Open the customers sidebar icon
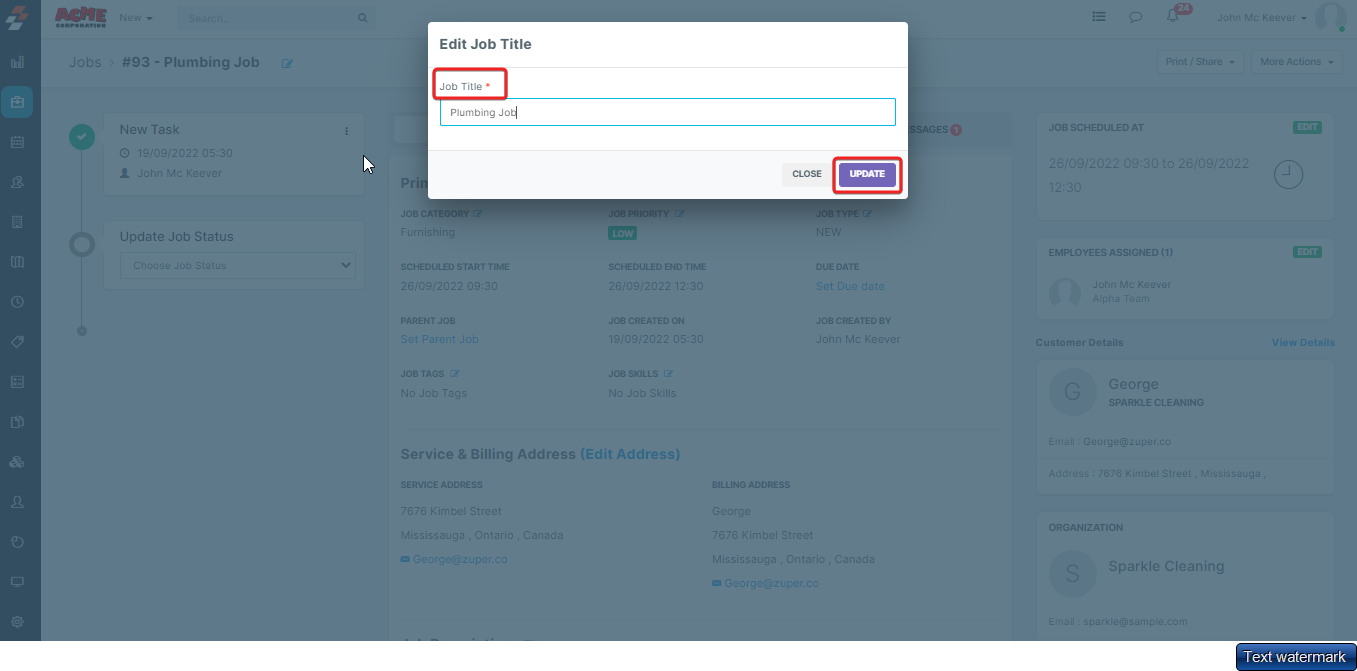1357x671 pixels. coord(17,182)
